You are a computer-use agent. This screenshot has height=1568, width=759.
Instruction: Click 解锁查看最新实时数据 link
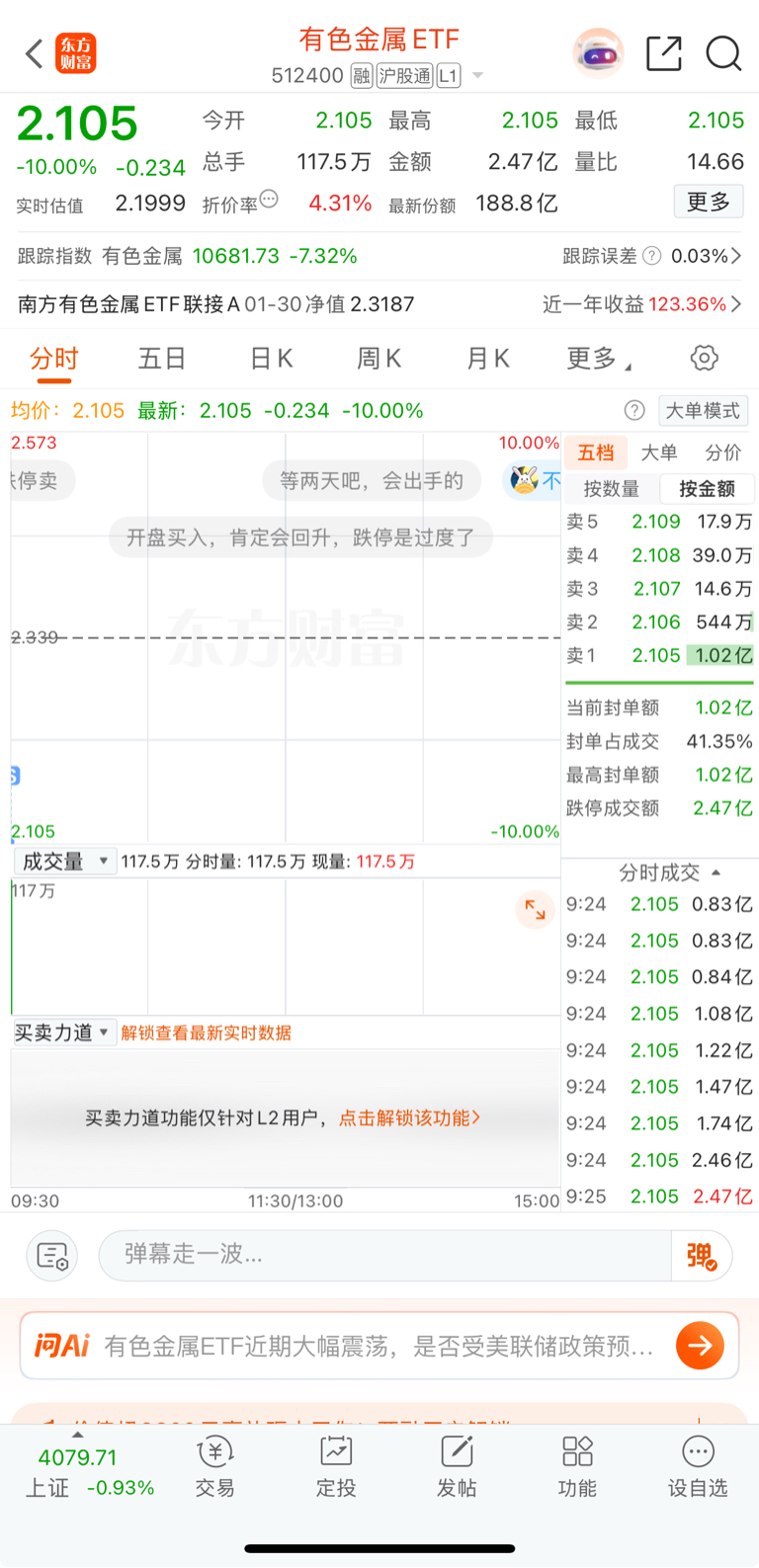click(x=207, y=1032)
